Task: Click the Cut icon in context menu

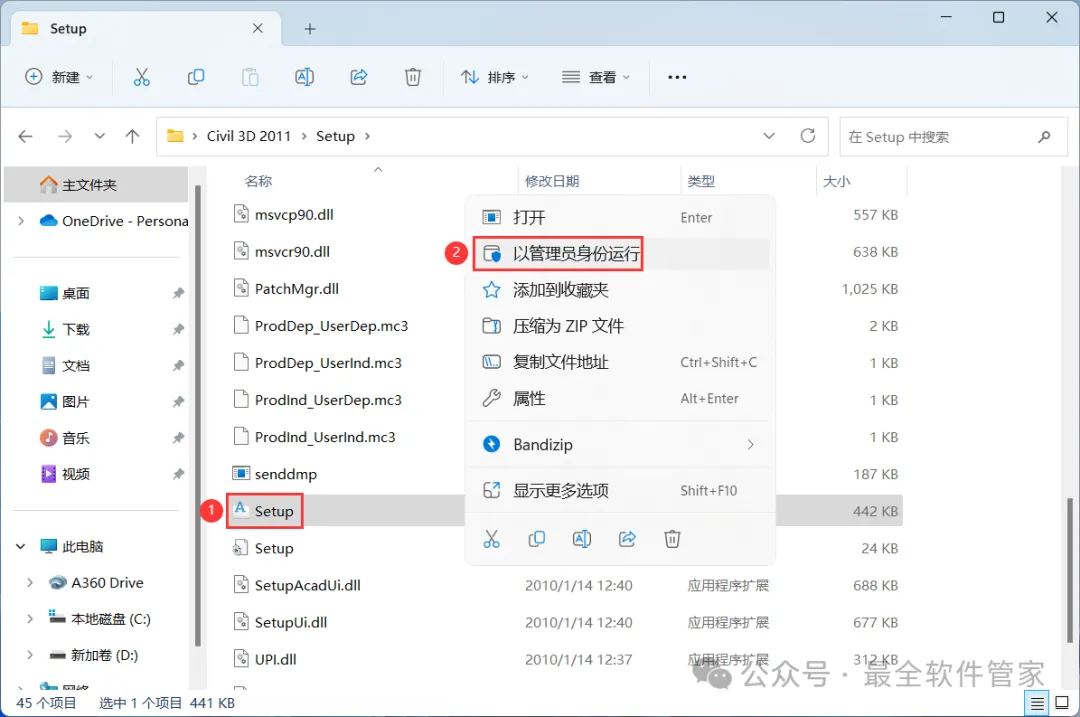Action: point(491,539)
